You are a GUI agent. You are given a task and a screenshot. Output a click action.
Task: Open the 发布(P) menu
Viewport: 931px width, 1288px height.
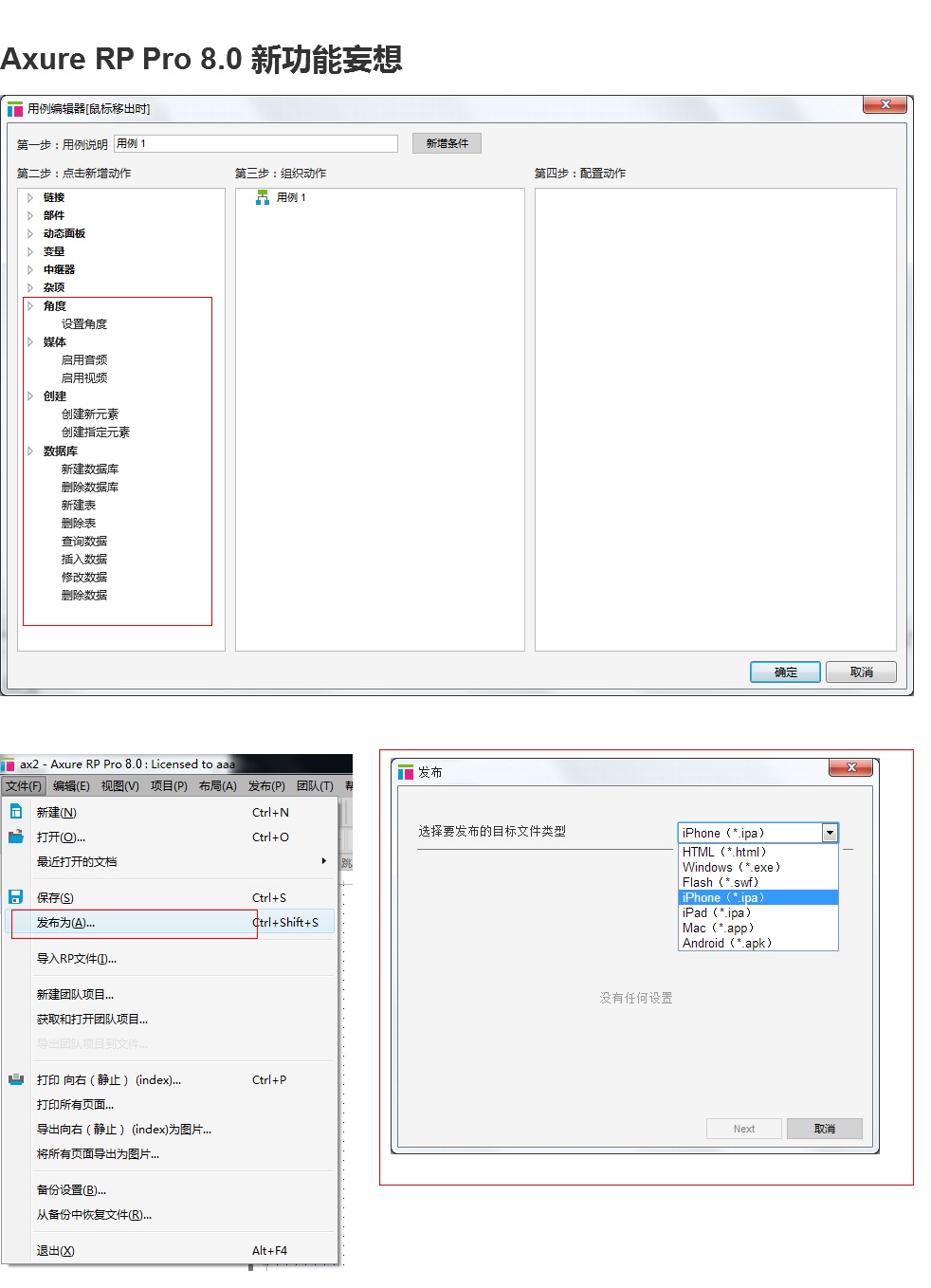click(266, 786)
